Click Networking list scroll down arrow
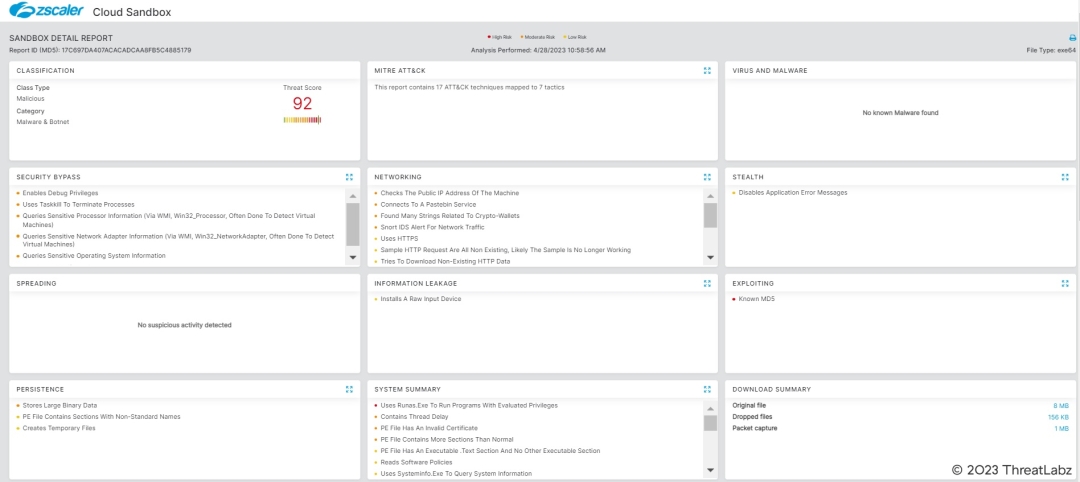This screenshot has width=1080, height=482. [x=710, y=257]
